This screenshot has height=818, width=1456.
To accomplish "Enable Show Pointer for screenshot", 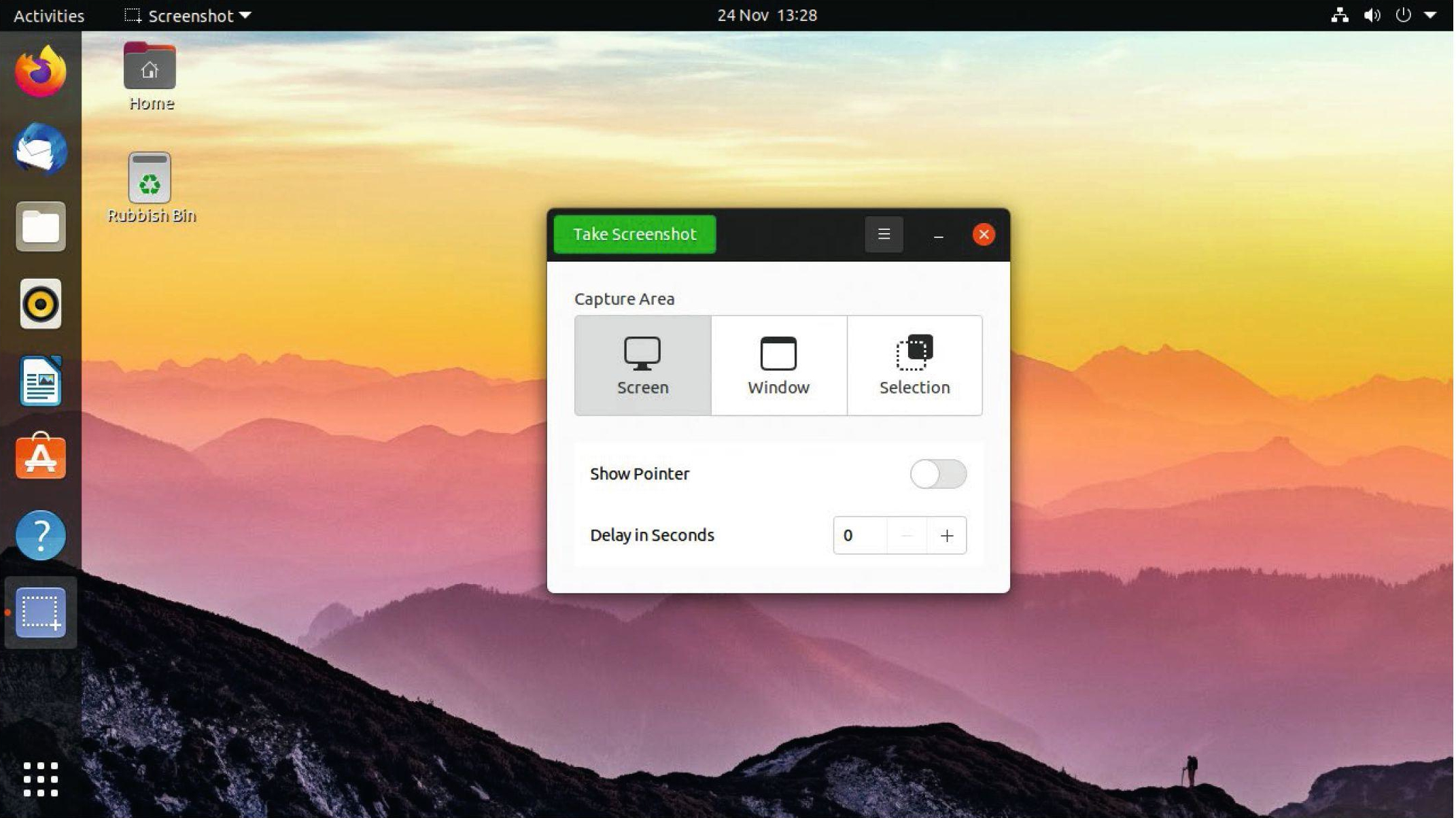I will click(937, 473).
